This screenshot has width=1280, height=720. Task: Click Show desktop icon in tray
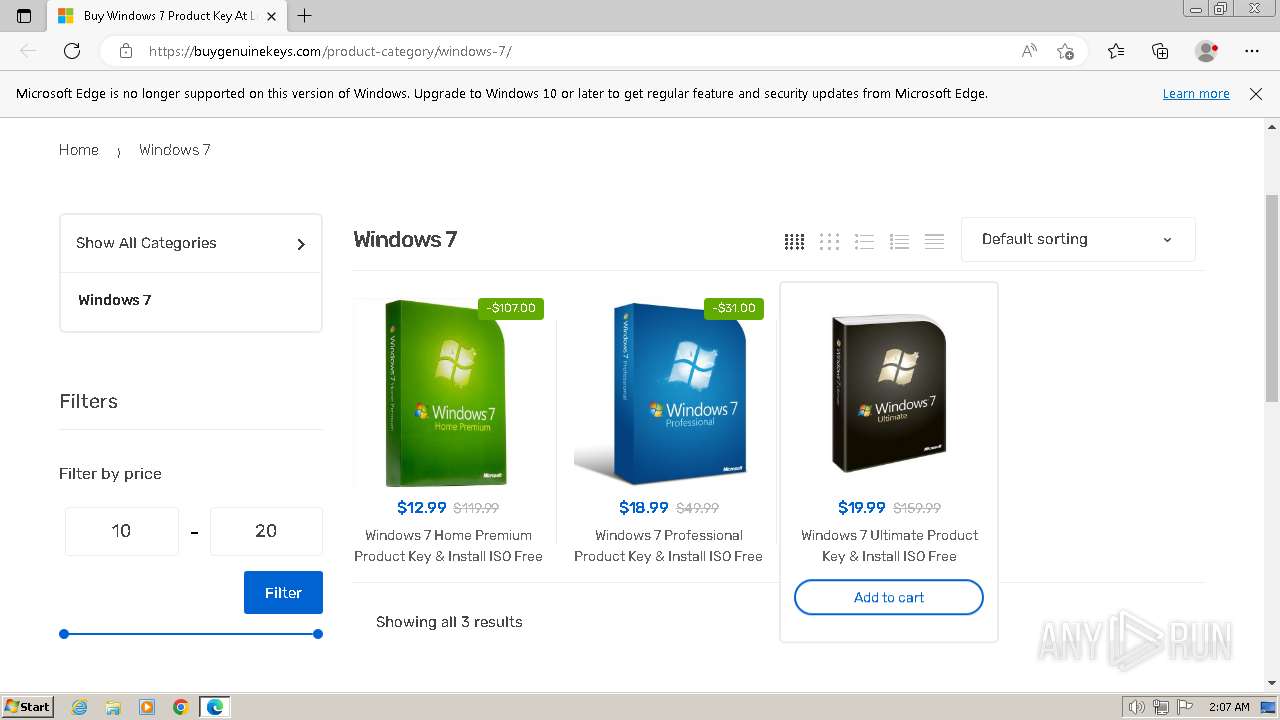point(1268,707)
